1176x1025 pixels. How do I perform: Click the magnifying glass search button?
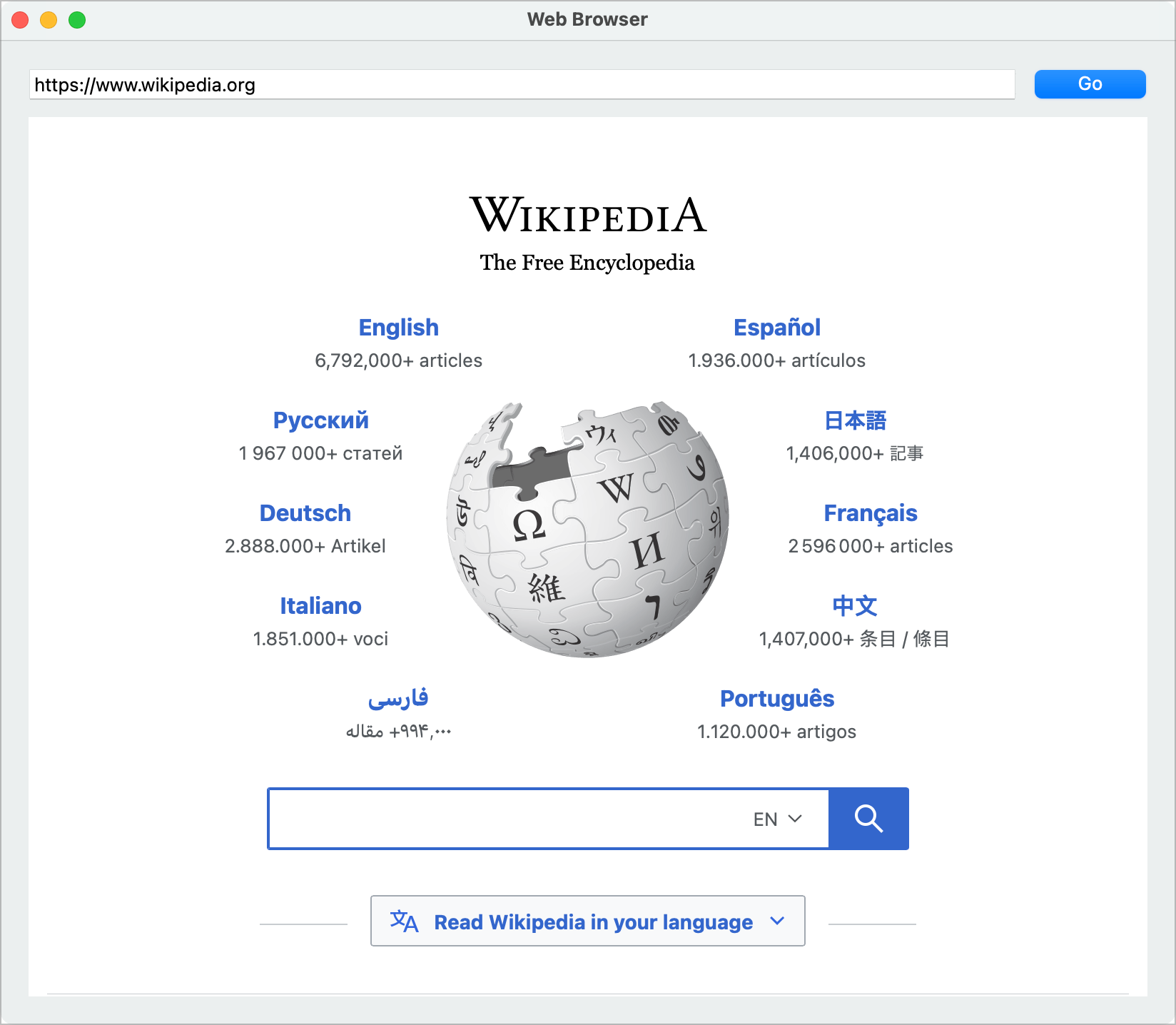(868, 819)
